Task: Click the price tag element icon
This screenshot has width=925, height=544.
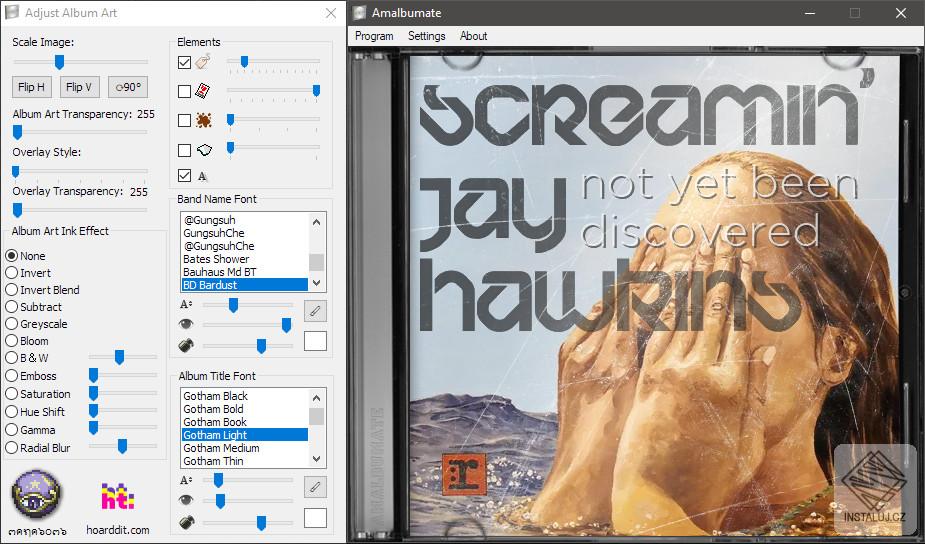Action: (x=203, y=61)
